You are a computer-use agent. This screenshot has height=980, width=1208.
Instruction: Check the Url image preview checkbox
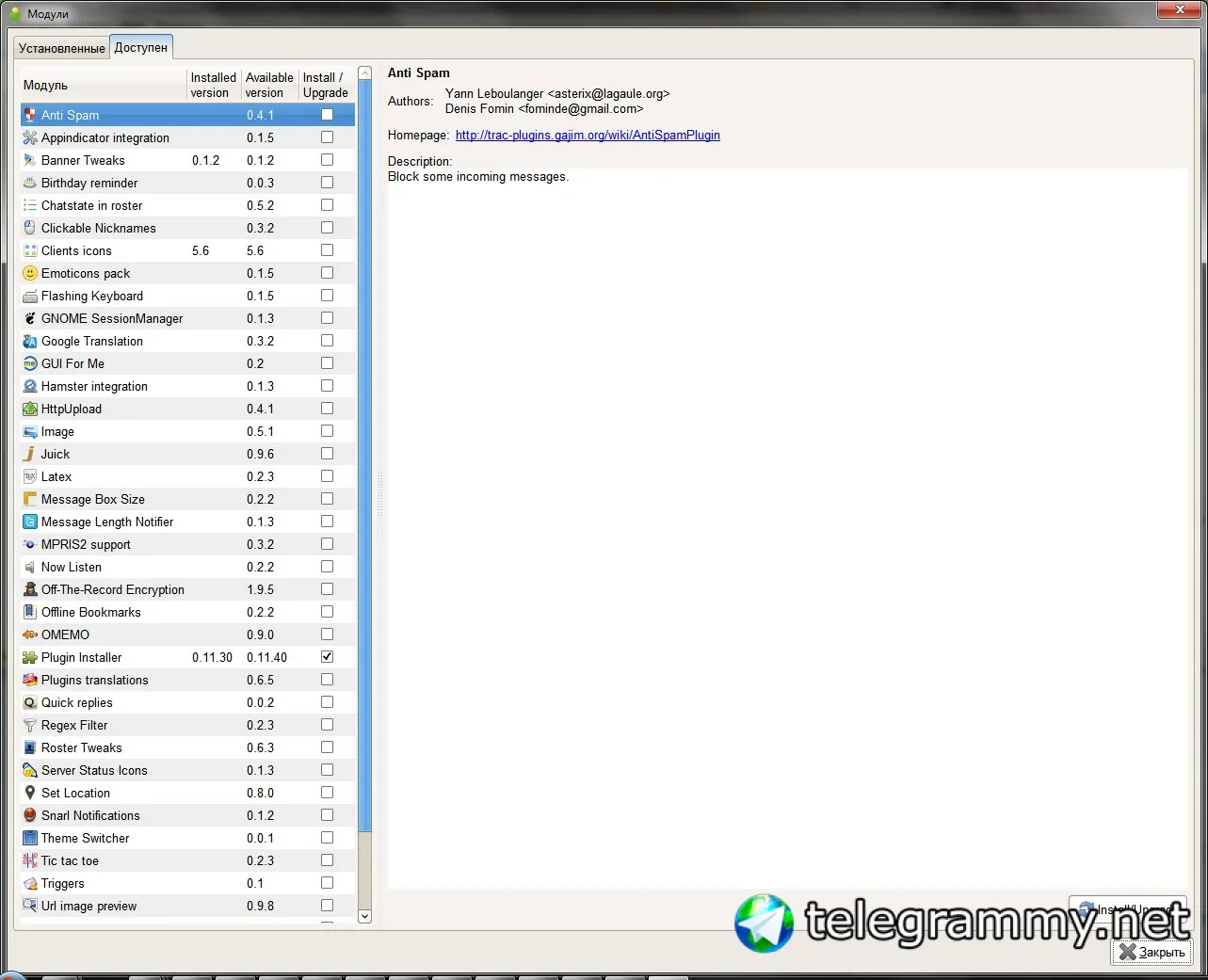point(327,906)
